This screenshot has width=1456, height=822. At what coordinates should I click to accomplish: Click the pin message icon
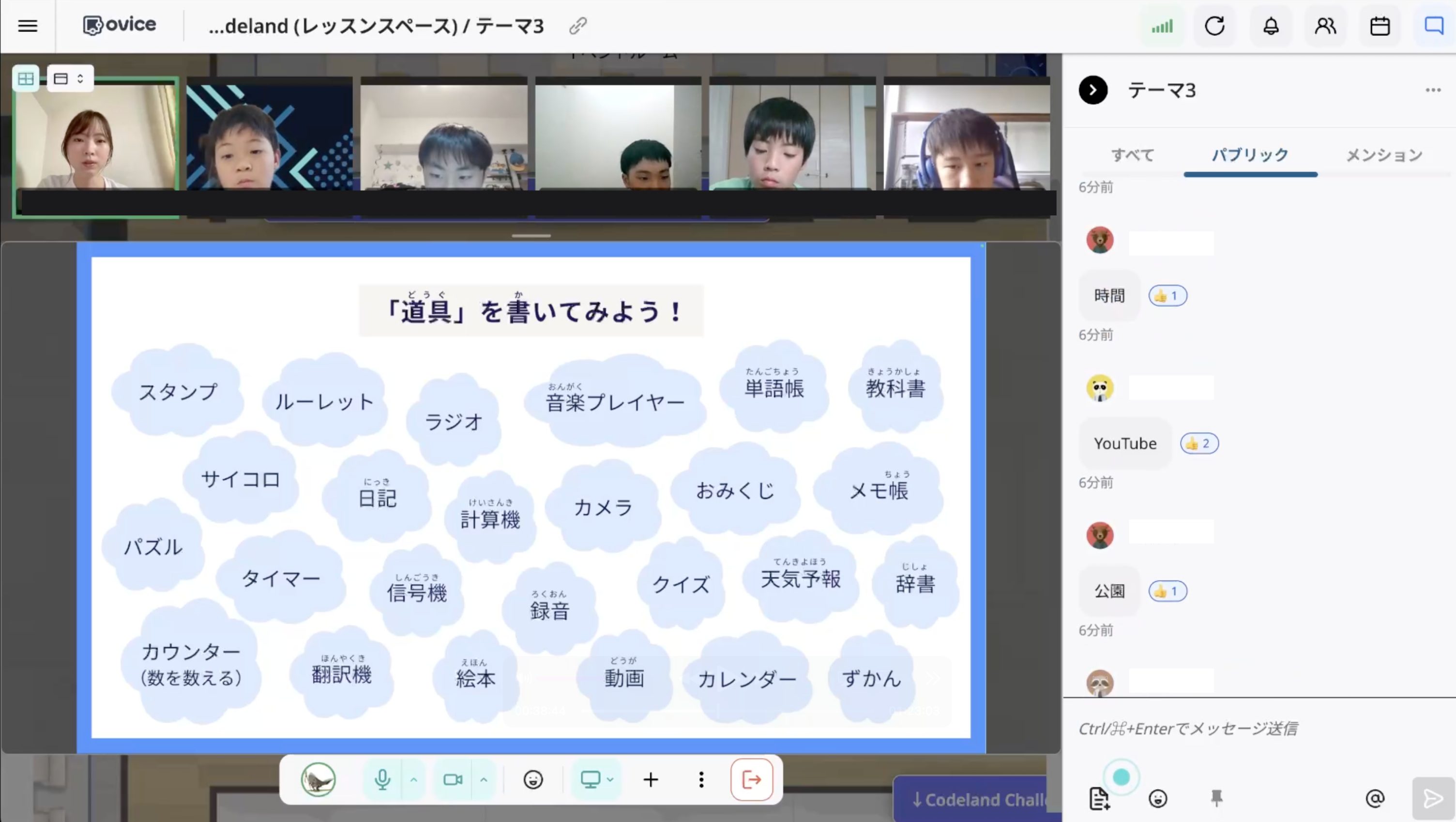(x=1216, y=799)
